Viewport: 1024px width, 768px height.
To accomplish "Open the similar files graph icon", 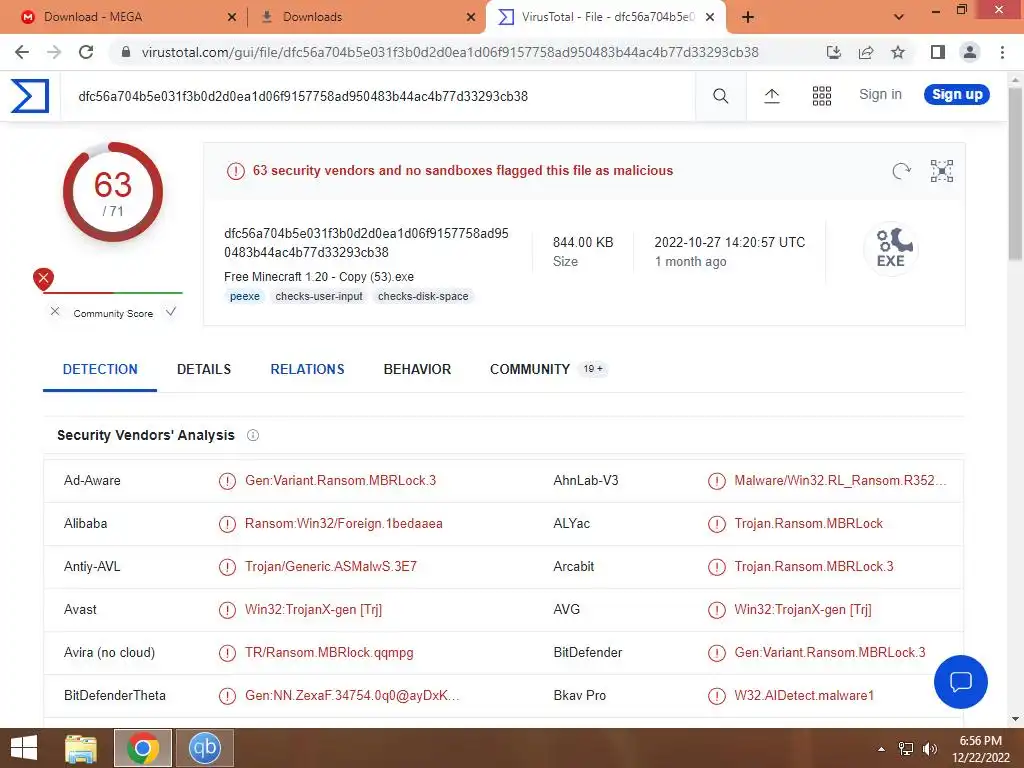I will pos(942,171).
